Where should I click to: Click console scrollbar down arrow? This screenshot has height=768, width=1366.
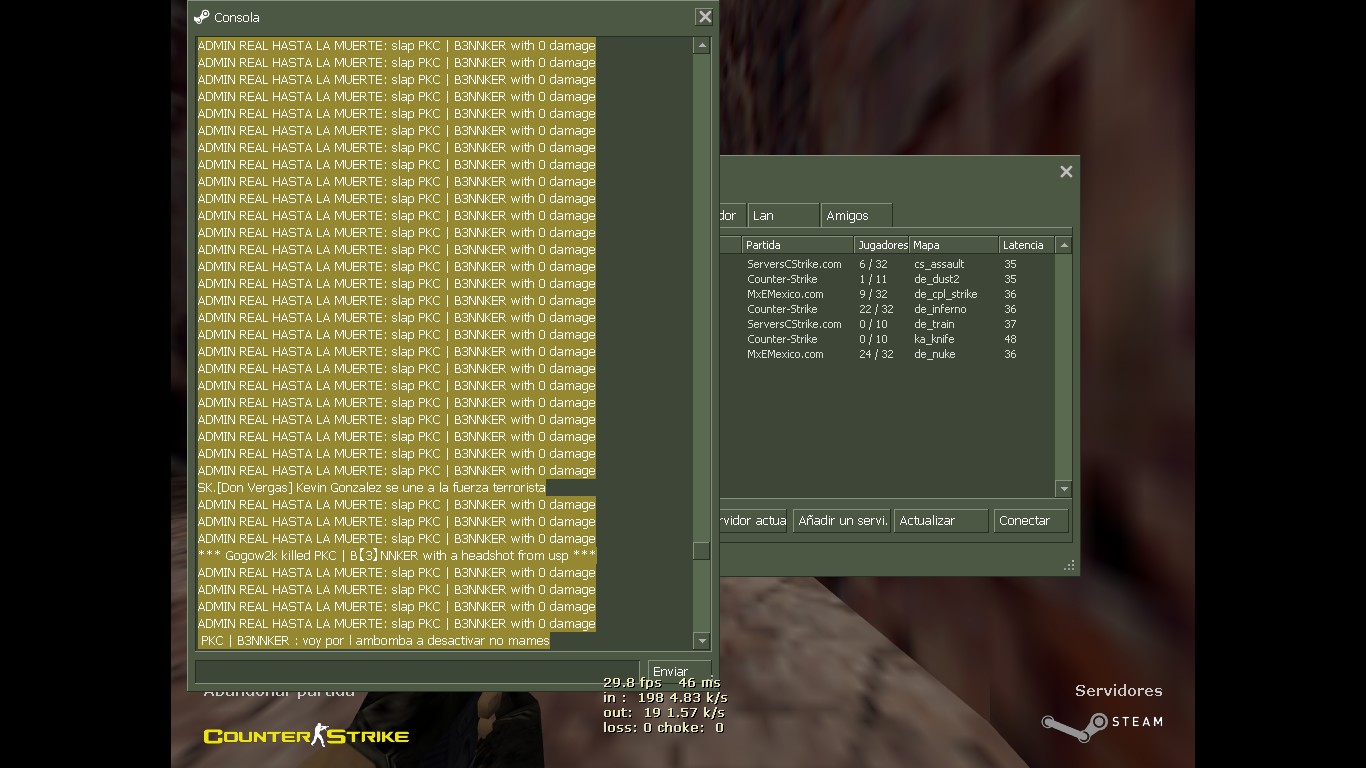(701, 641)
